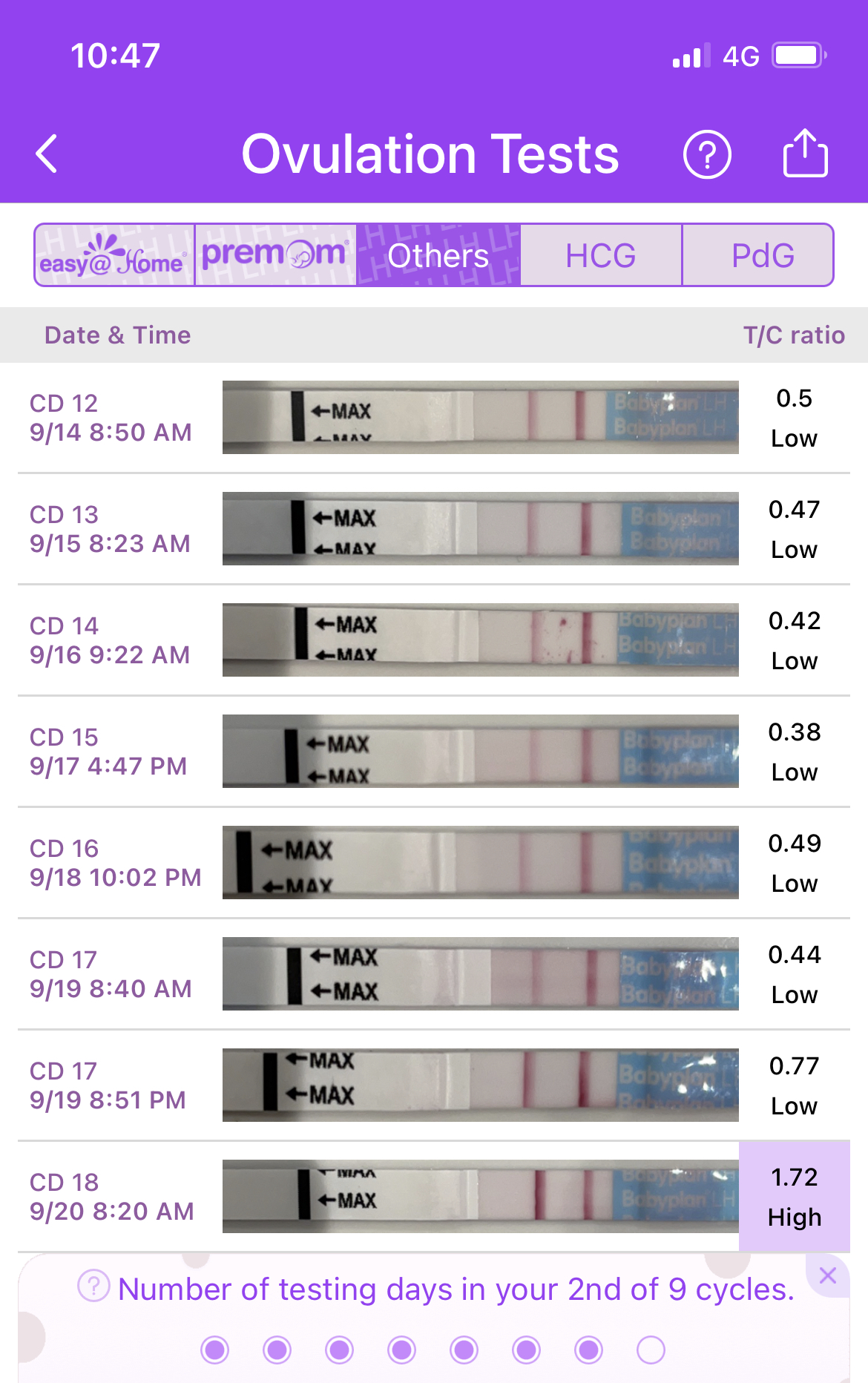Tap the 0.77 Low ratio result
The height and width of the screenshot is (1383, 868).
pyautogui.click(x=794, y=1085)
